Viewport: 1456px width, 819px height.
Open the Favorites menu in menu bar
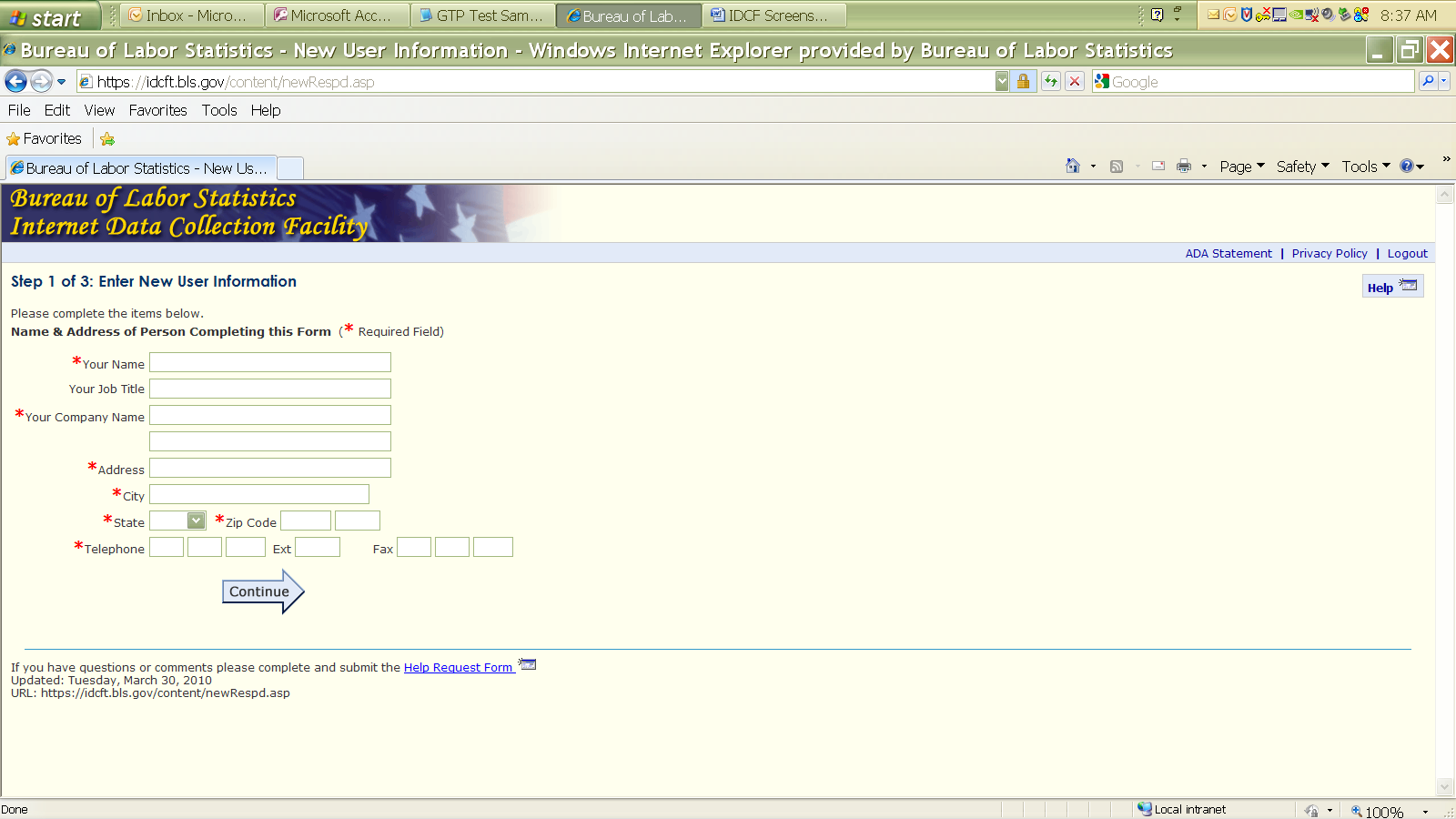[x=157, y=110]
